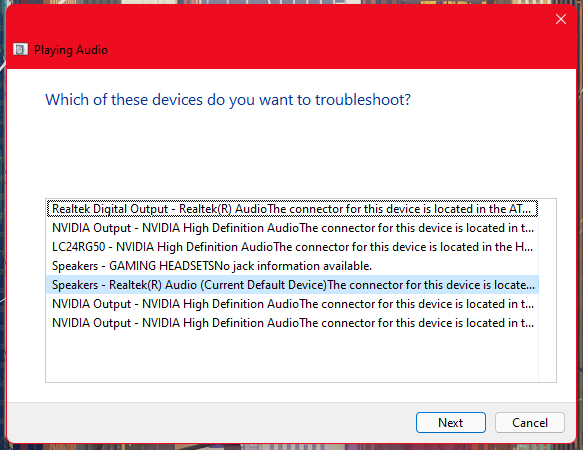The width and height of the screenshot is (583, 450).
Task: Click the Playing Audio title text
Action: click(71, 50)
